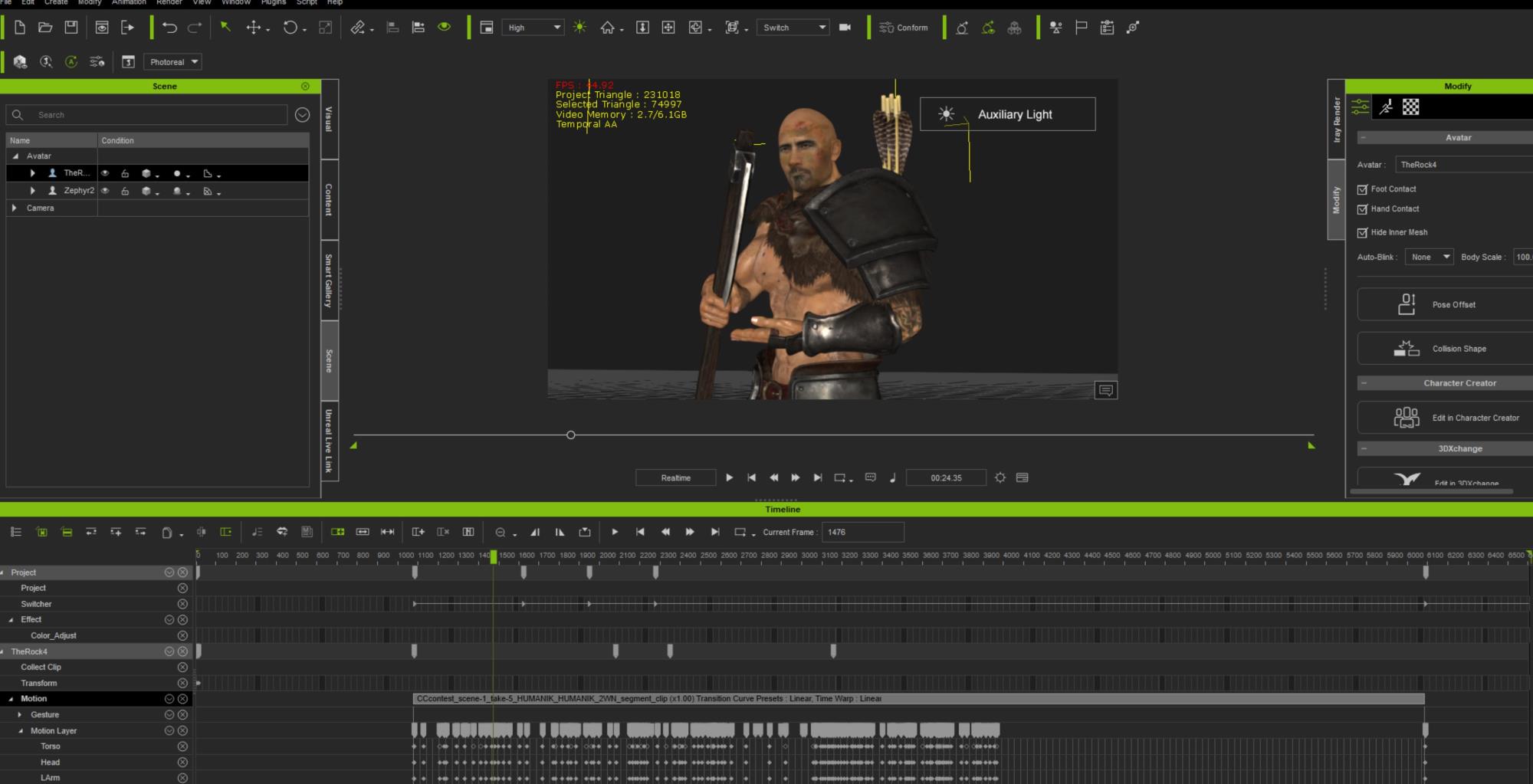The height and width of the screenshot is (784, 1533).
Task: Open Collision Shape settings
Action: 1445,349
